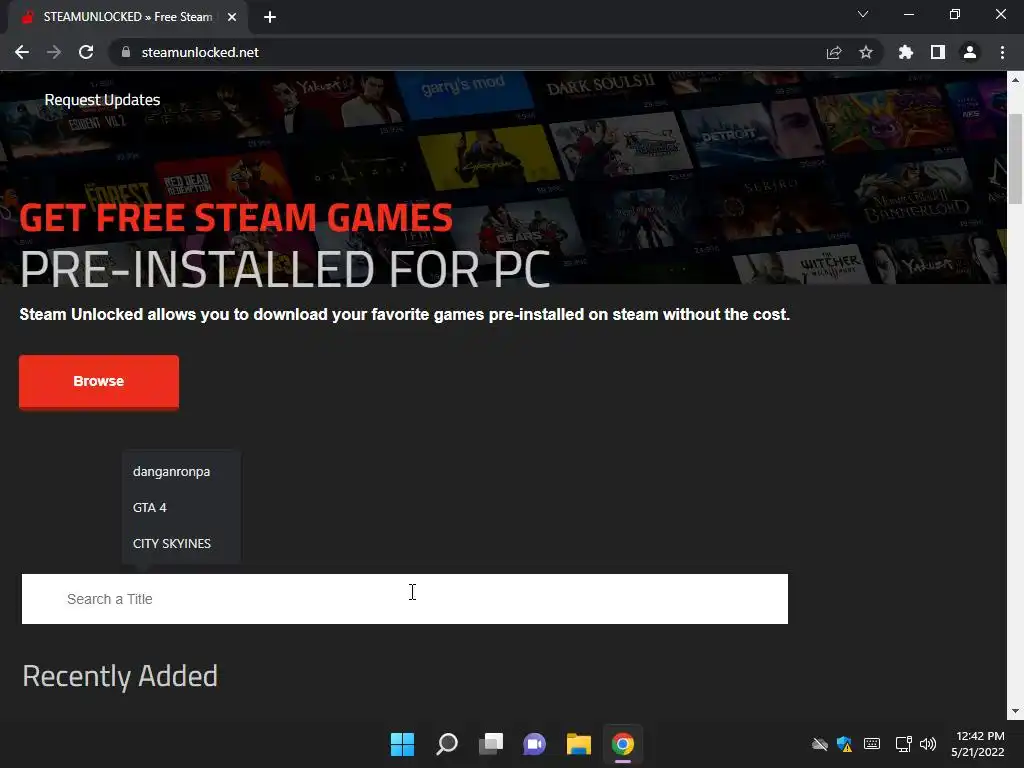Click the page scrollbar thumb
The height and width of the screenshot is (768, 1024).
click(1016, 158)
